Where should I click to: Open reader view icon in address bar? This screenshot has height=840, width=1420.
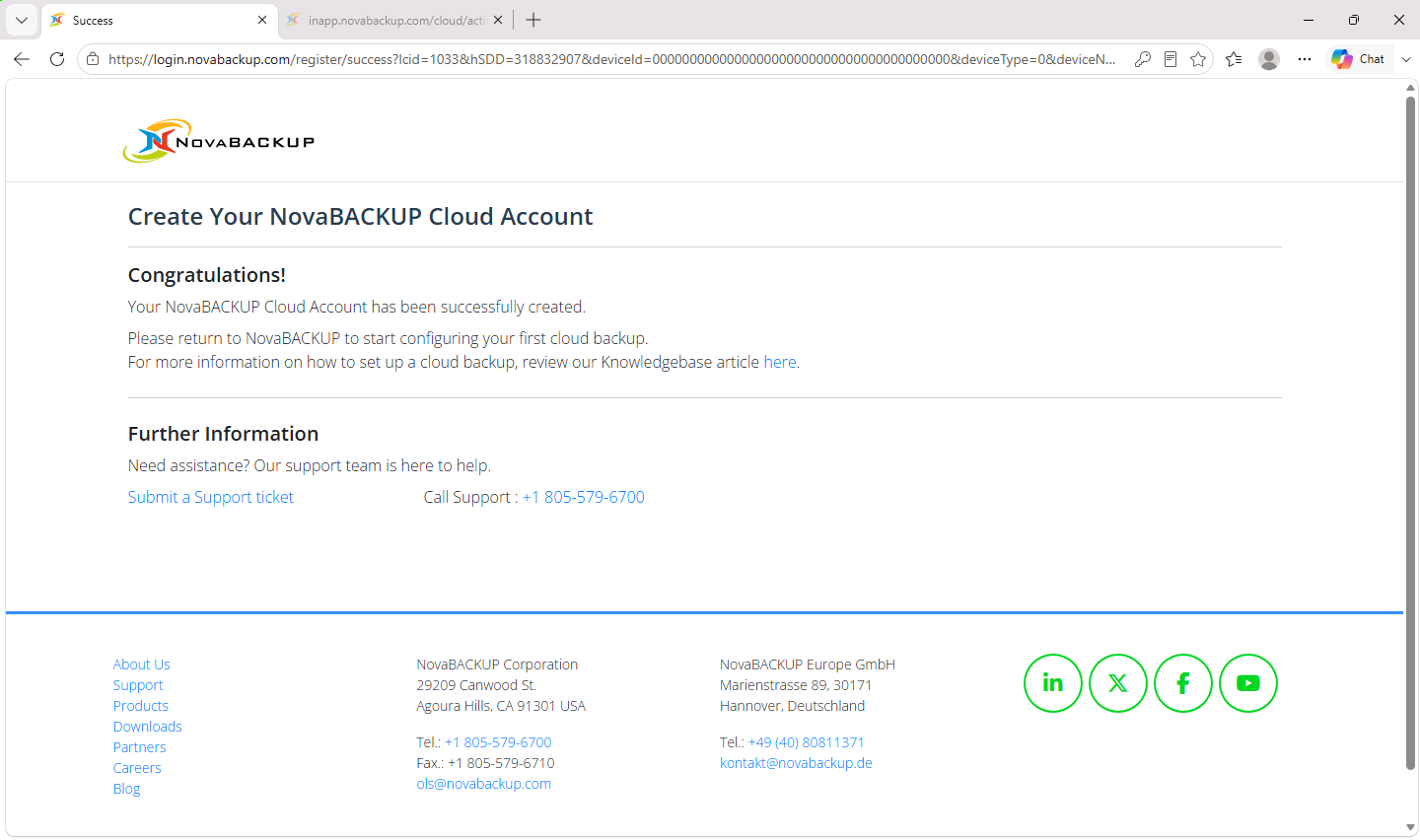coord(1171,59)
